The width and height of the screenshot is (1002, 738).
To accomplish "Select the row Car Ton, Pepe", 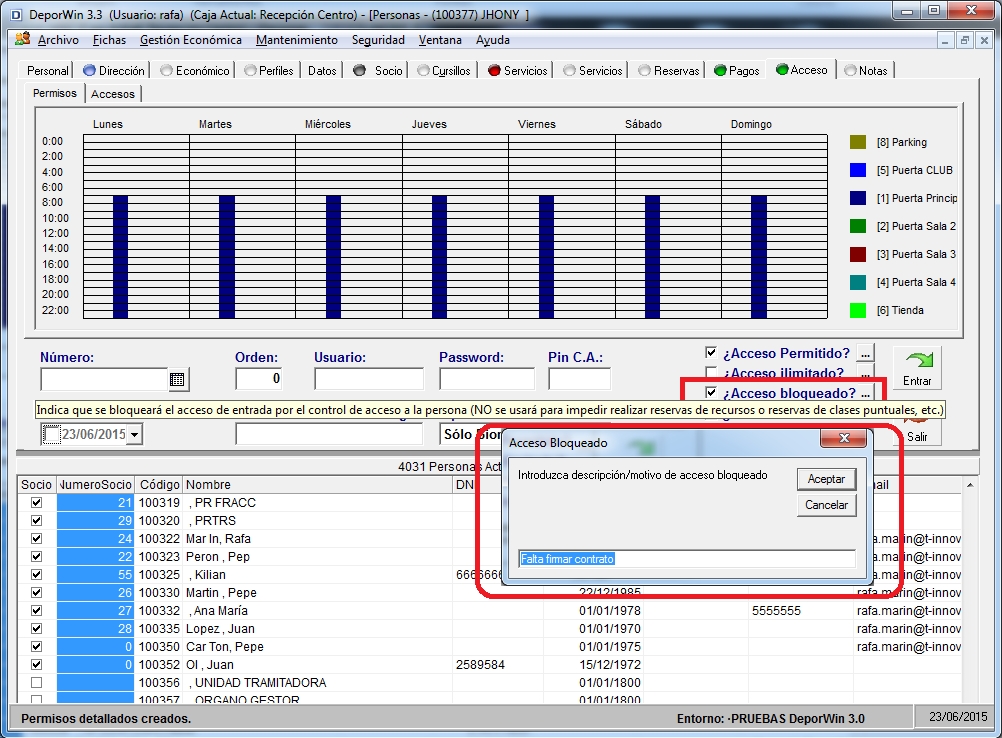I will (x=489, y=647).
